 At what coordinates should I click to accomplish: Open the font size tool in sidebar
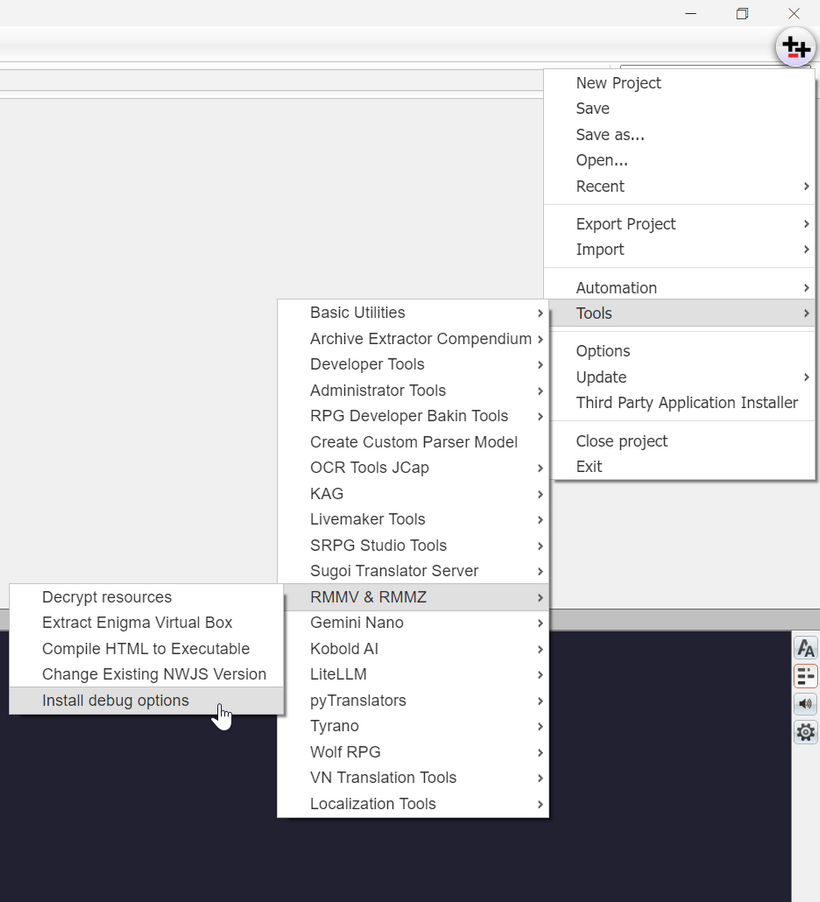pyautogui.click(x=805, y=648)
